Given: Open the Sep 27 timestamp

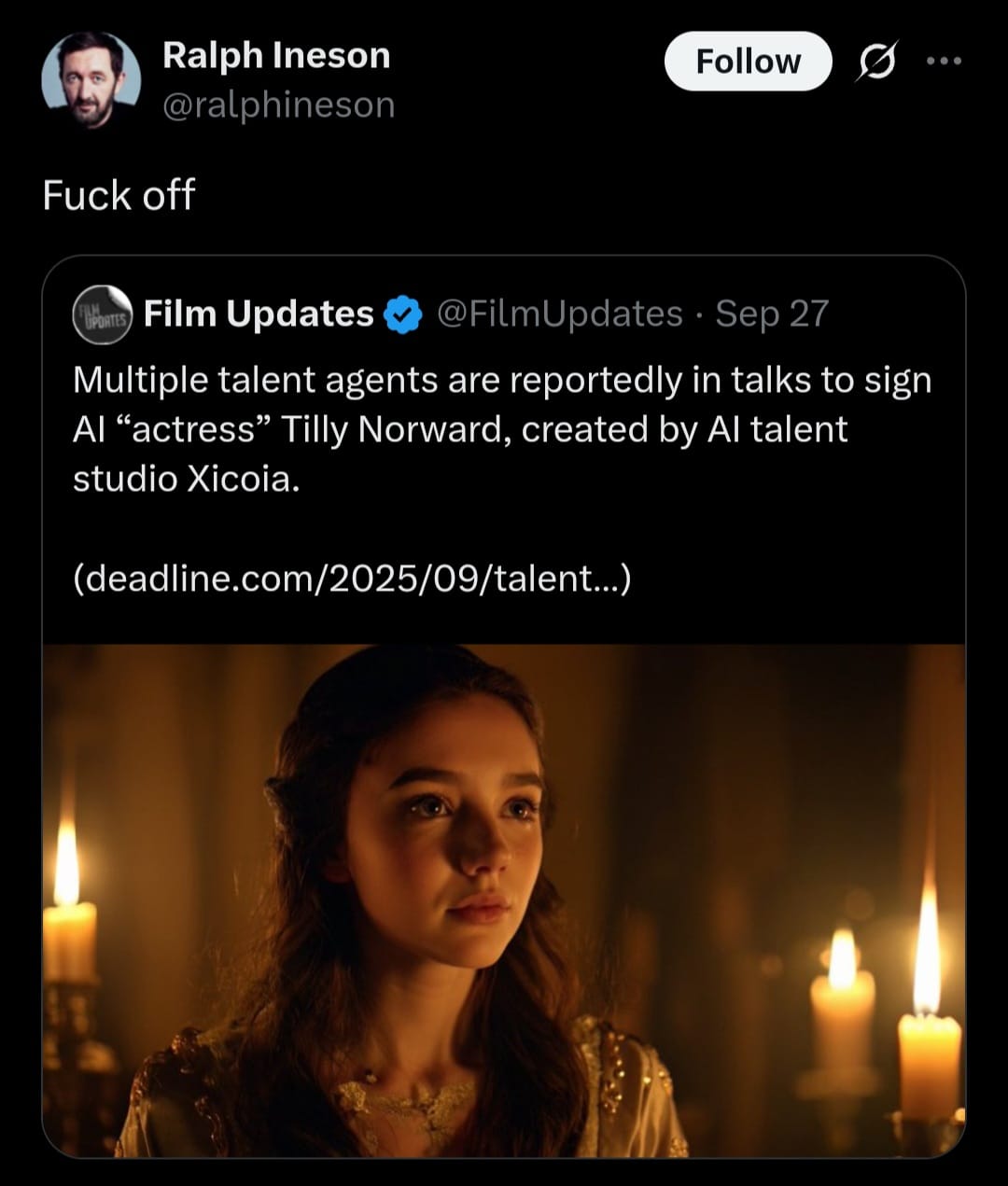Looking at the screenshot, I should pyautogui.click(x=772, y=314).
